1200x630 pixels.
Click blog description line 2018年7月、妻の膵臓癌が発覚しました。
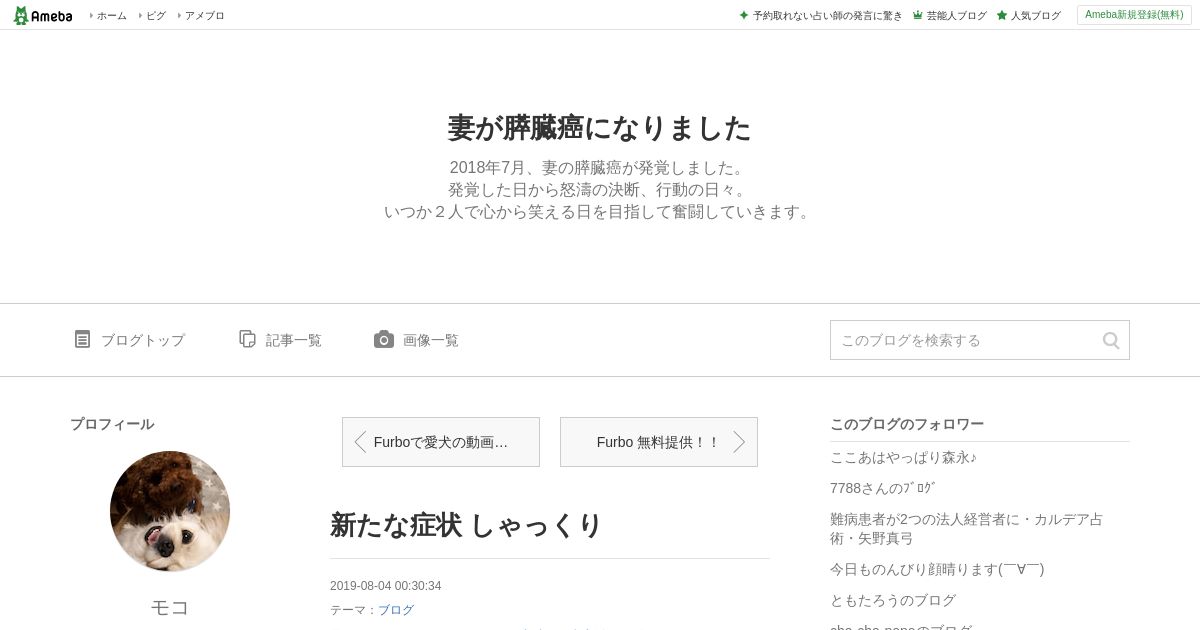coord(599,167)
